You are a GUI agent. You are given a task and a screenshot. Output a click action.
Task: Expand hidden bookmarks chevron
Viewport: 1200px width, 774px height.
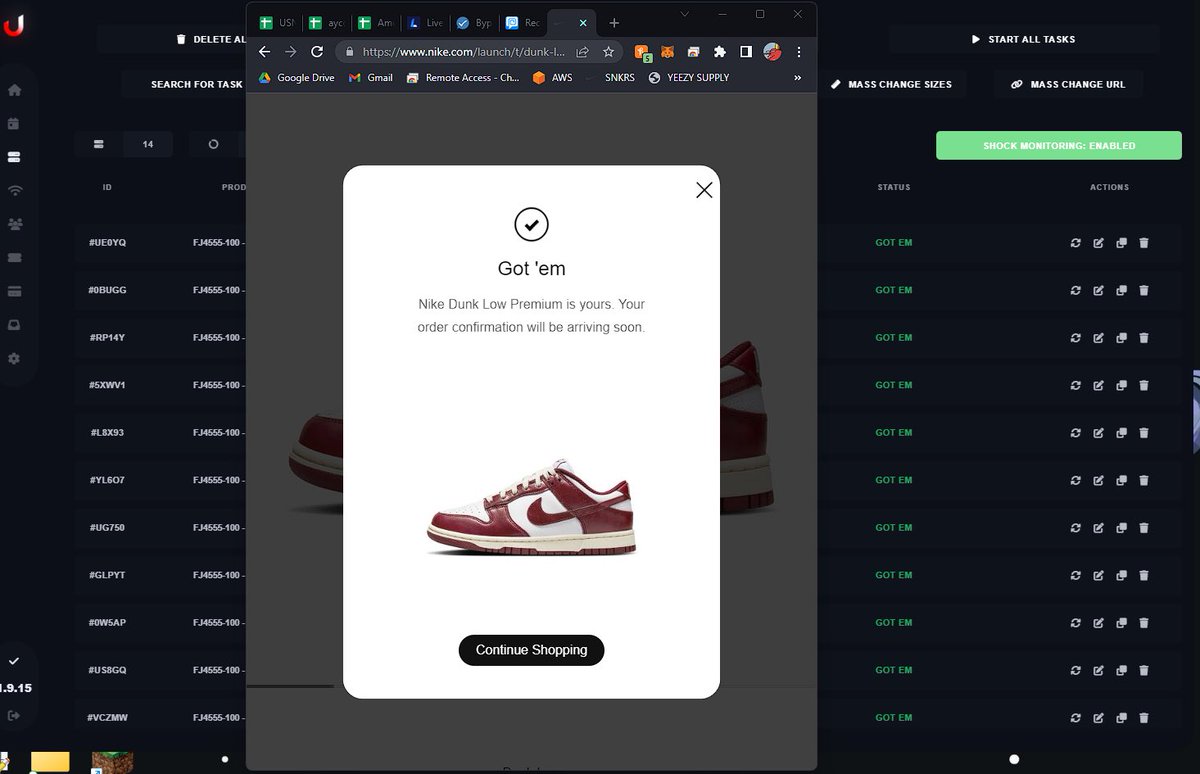pos(797,78)
